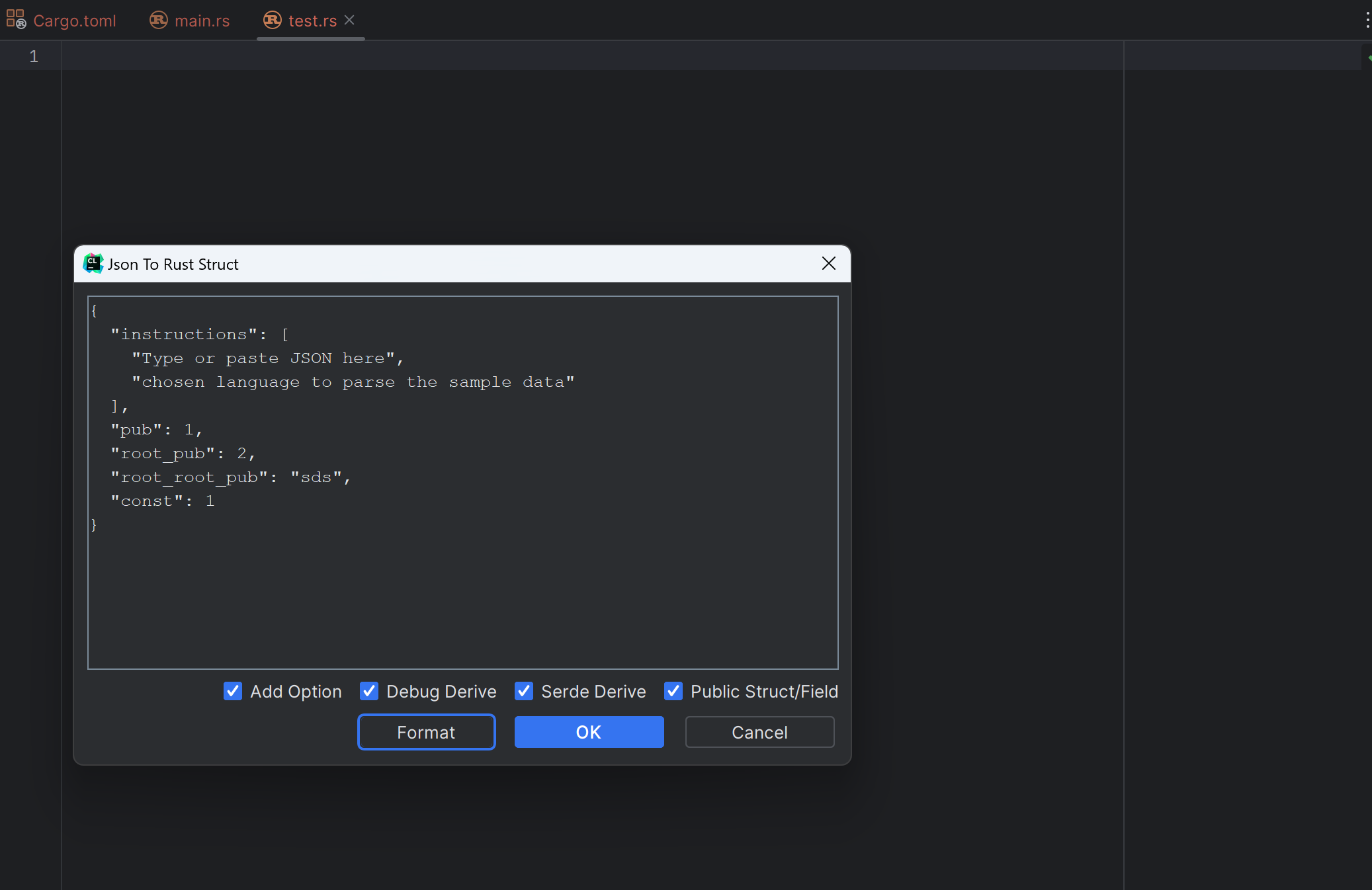Click the green inspection checkmark indicator
Screen dimensions: 1372x890
(1369, 58)
